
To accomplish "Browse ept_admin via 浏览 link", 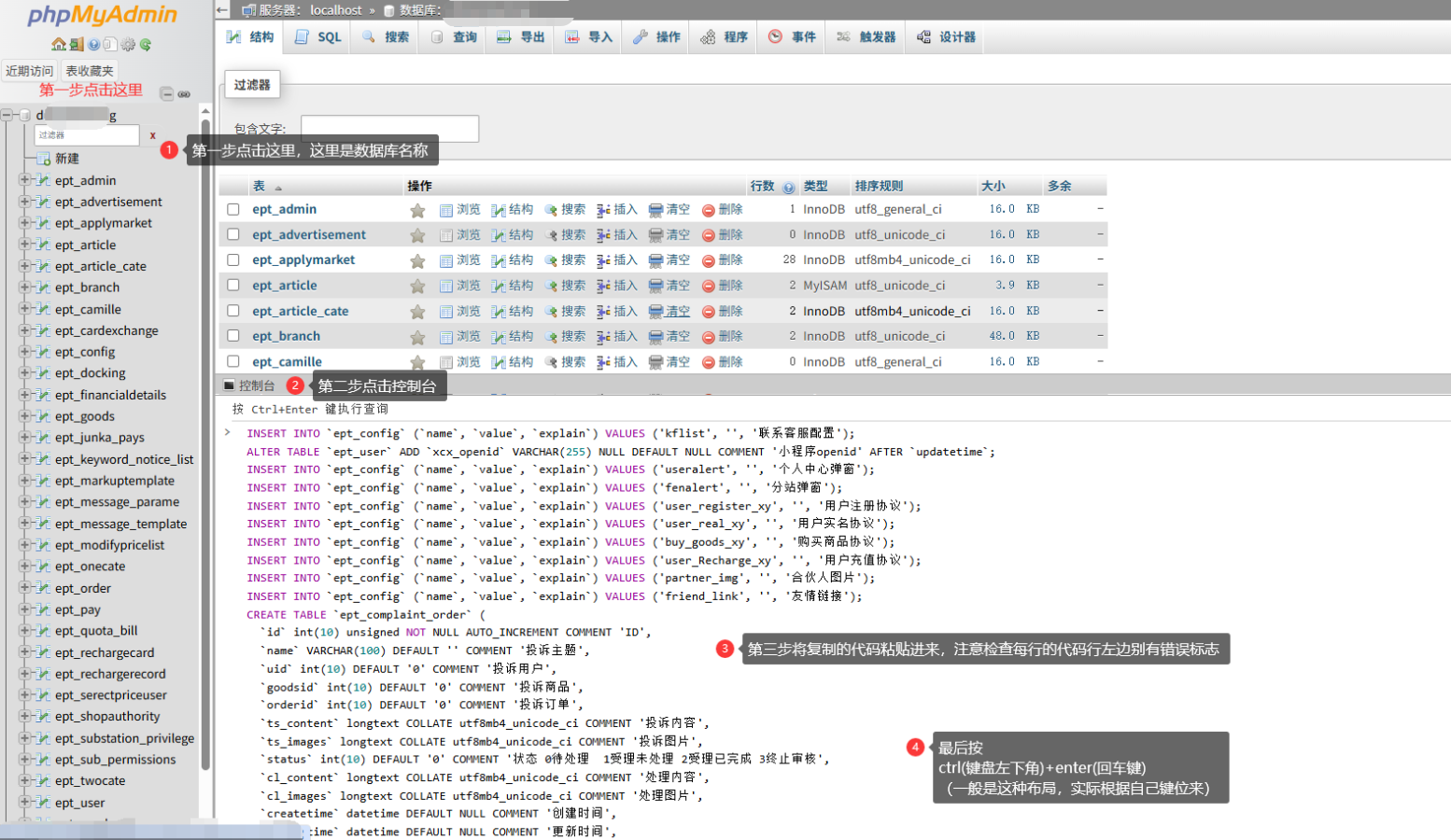I will [x=460, y=210].
